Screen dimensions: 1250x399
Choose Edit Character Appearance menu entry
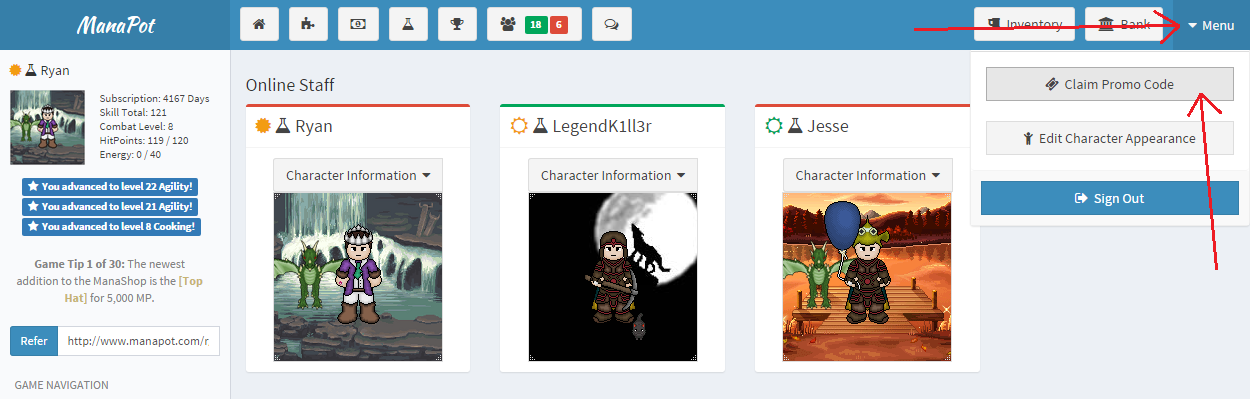pos(1110,138)
